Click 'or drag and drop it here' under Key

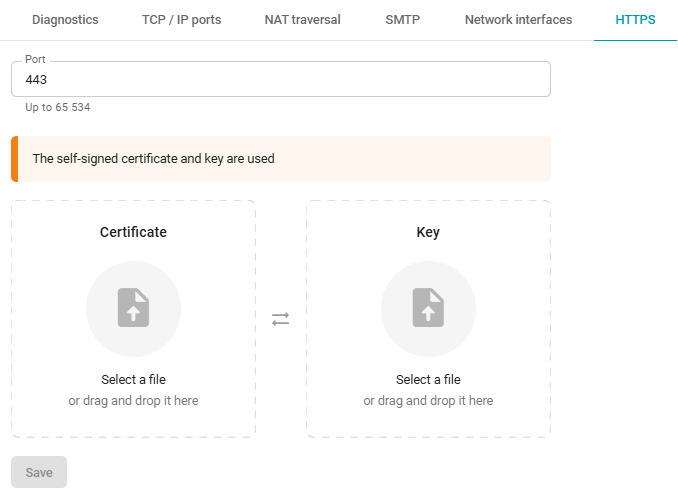(x=428, y=401)
